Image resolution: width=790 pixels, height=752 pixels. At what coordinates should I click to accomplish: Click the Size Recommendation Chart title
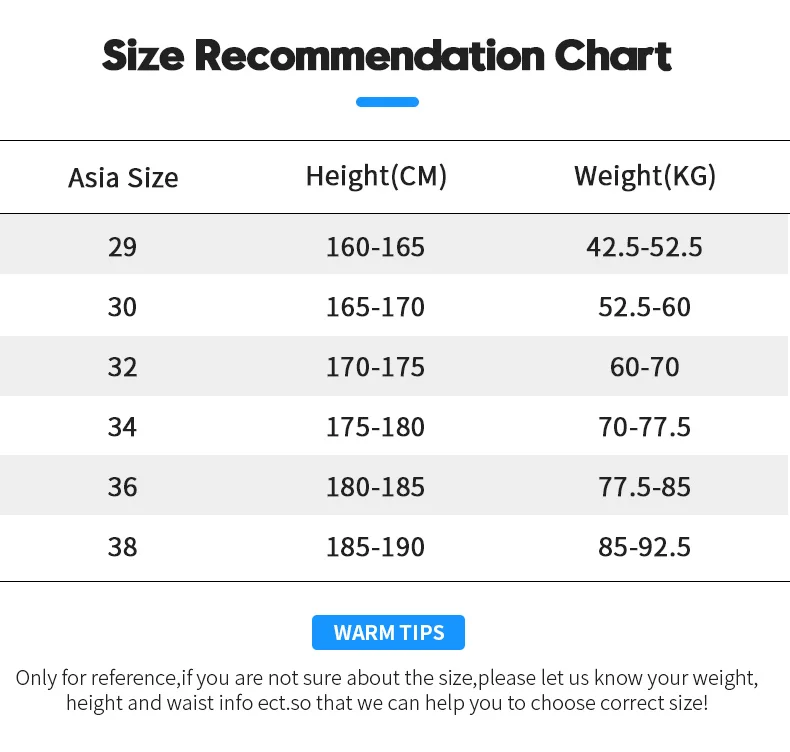click(x=387, y=56)
